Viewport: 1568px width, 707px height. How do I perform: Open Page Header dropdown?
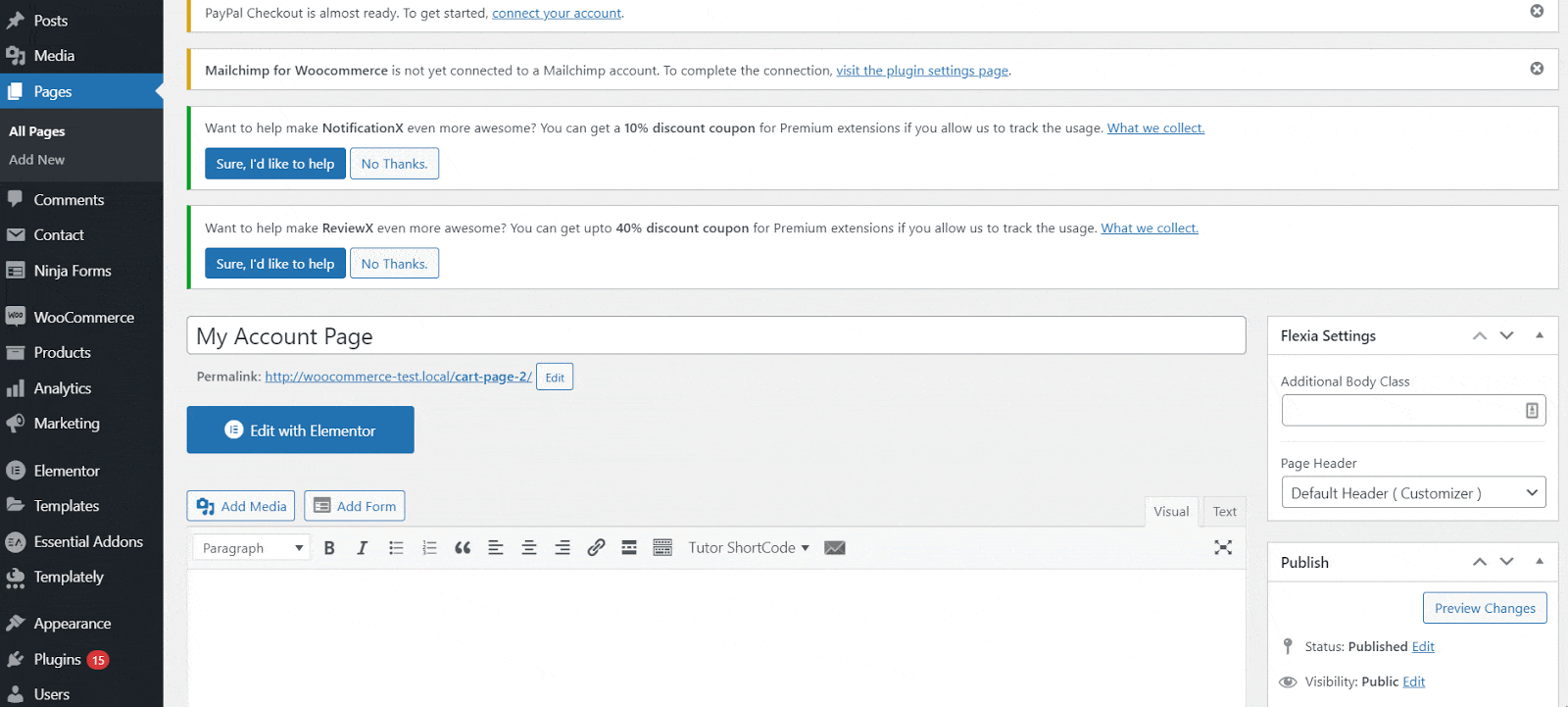1413,492
